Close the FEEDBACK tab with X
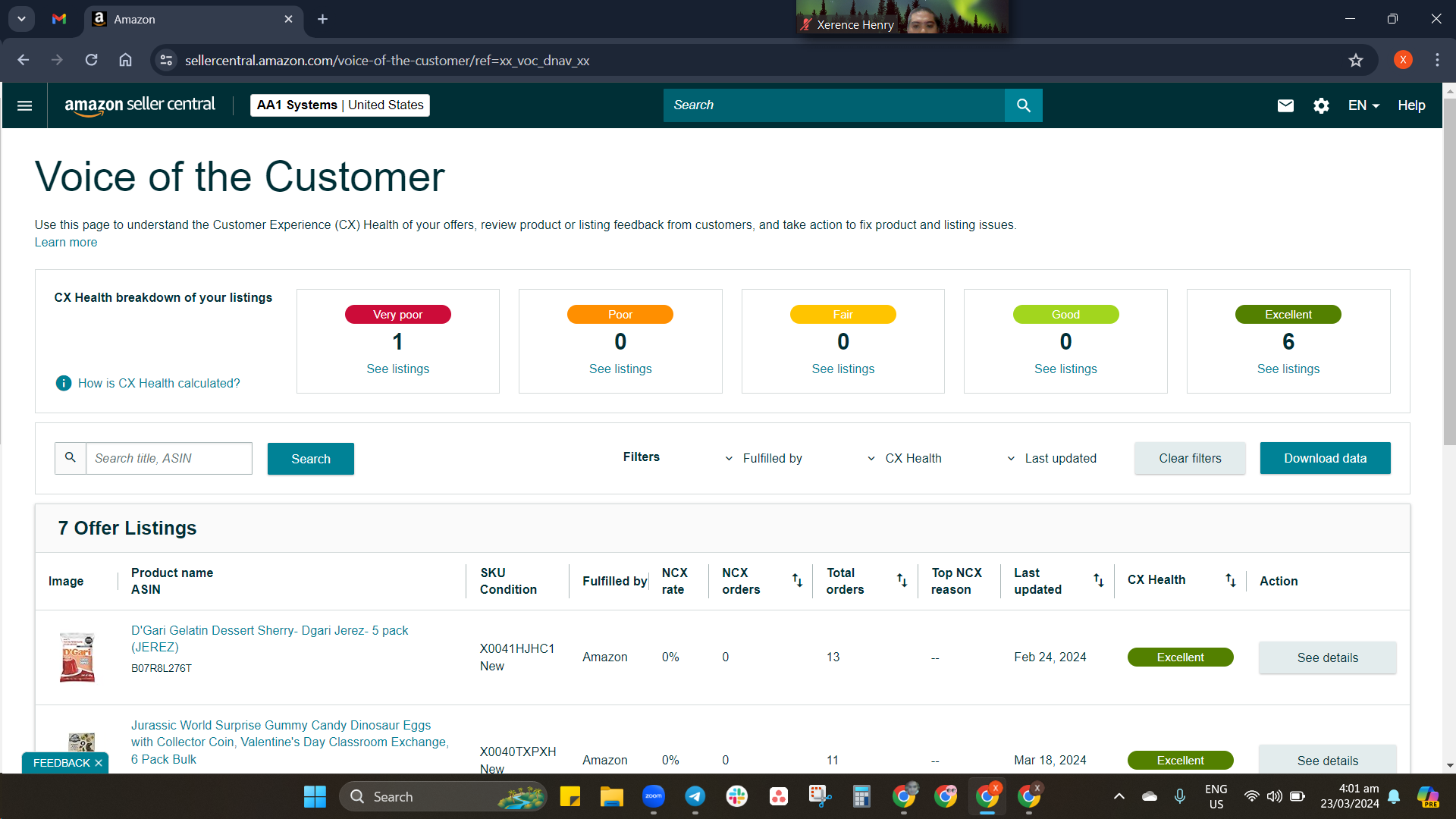 click(99, 763)
